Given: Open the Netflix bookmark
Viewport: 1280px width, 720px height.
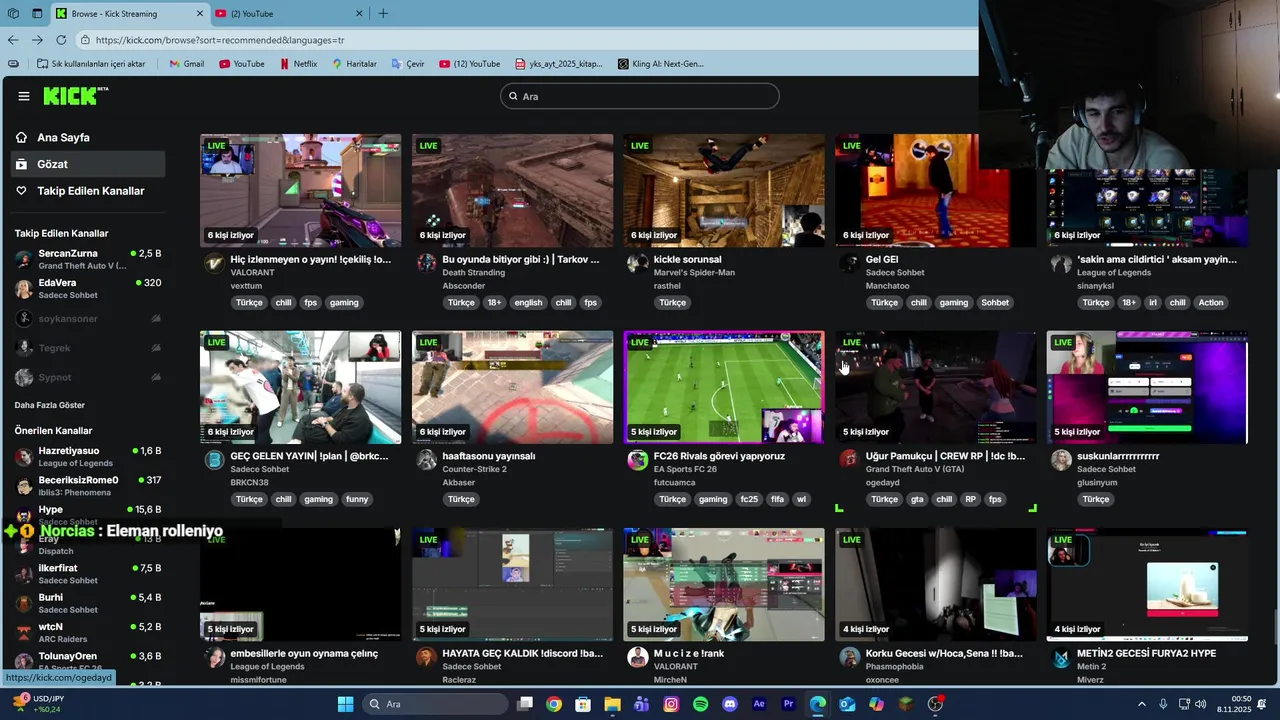Looking at the screenshot, I should point(297,64).
